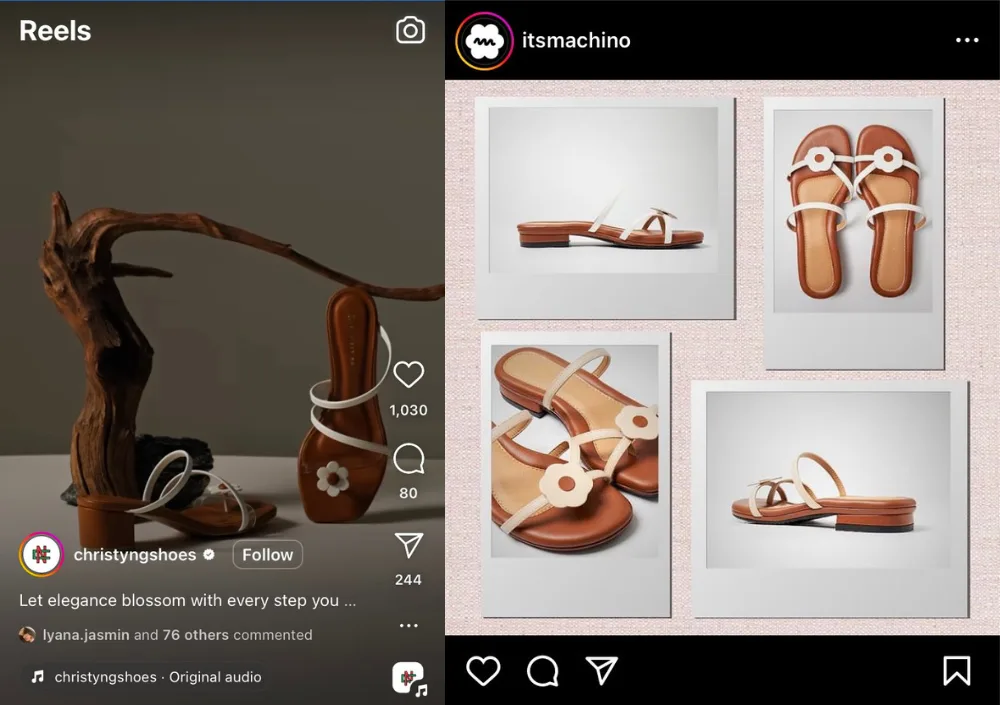
Task: Open christyngshoes Original audio track
Action: point(157,677)
